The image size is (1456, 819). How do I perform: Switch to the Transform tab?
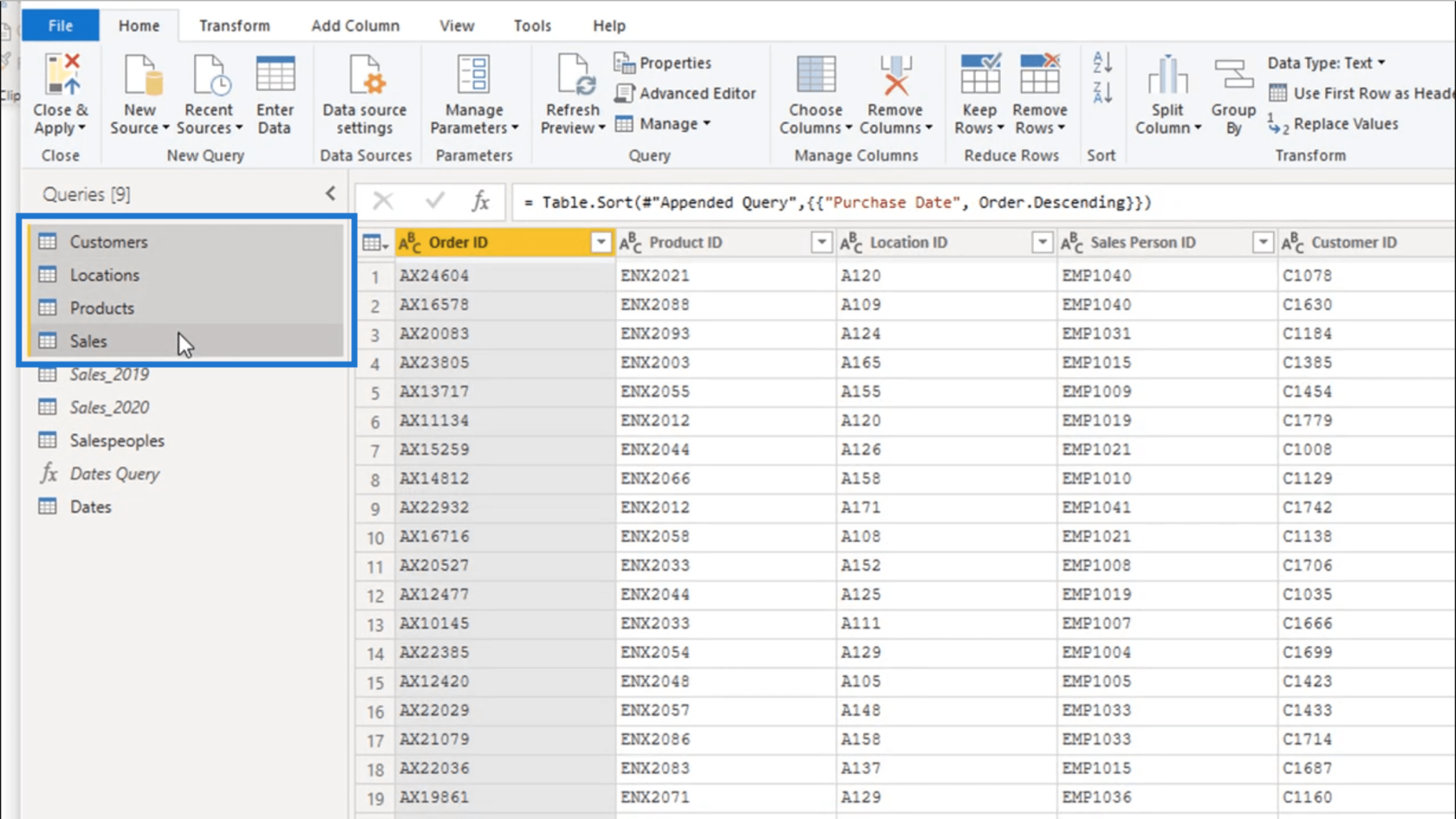(234, 25)
